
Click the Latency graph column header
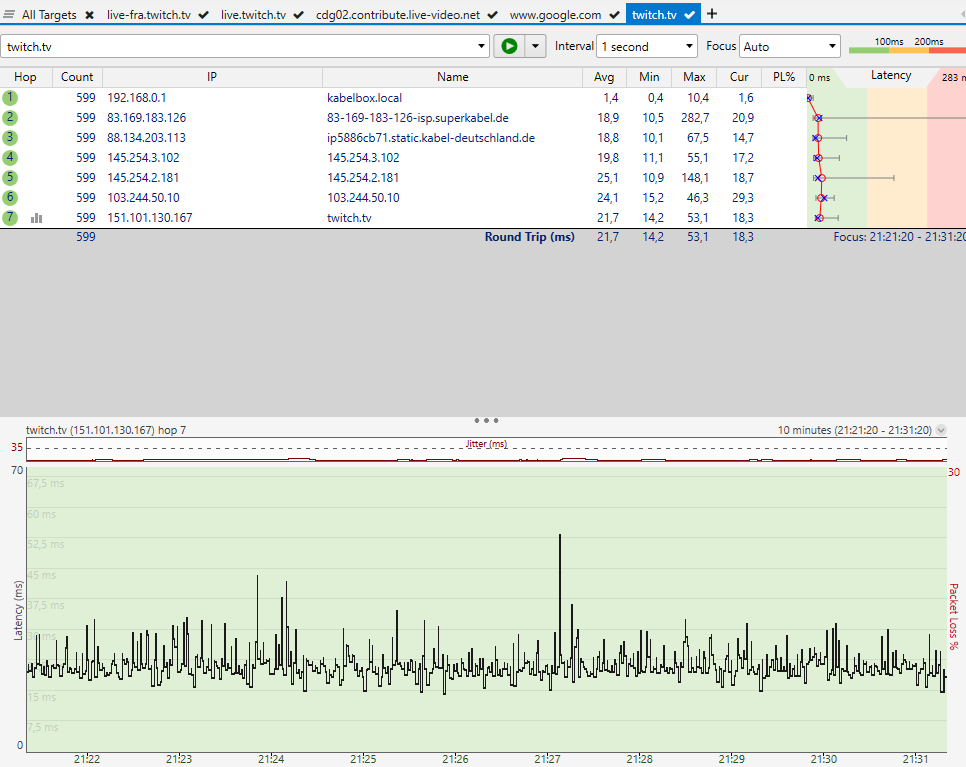891,75
